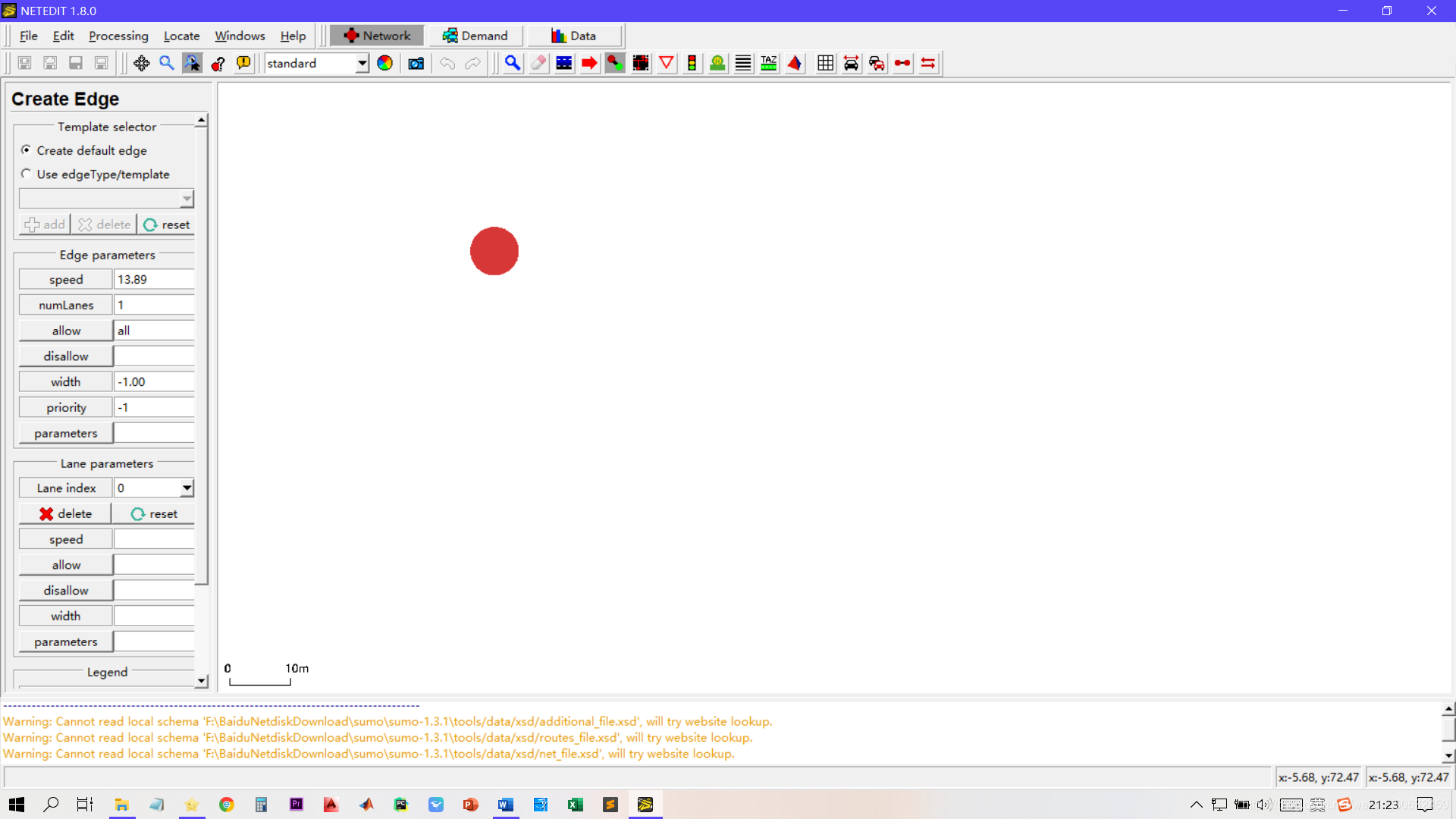The height and width of the screenshot is (819, 1456).
Task: Toggle the grid display icon
Action: coord(826,63)
